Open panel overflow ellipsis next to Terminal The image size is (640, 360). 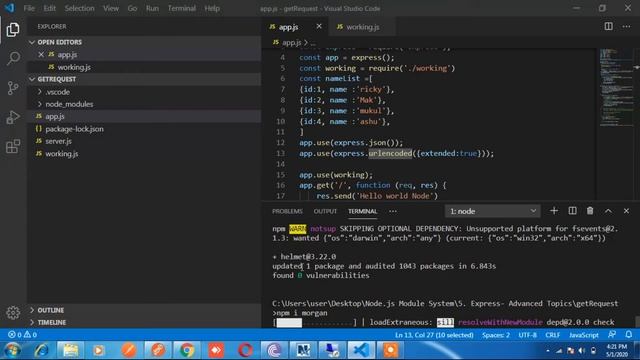393,211
